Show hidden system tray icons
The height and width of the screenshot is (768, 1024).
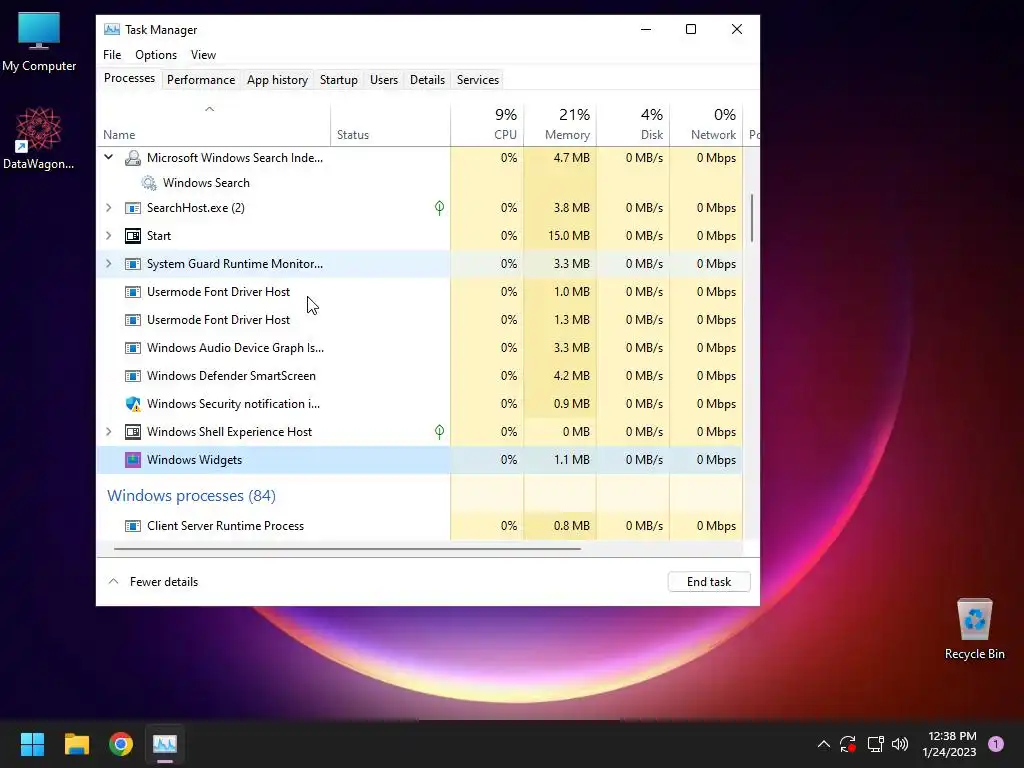pos(824,744)
